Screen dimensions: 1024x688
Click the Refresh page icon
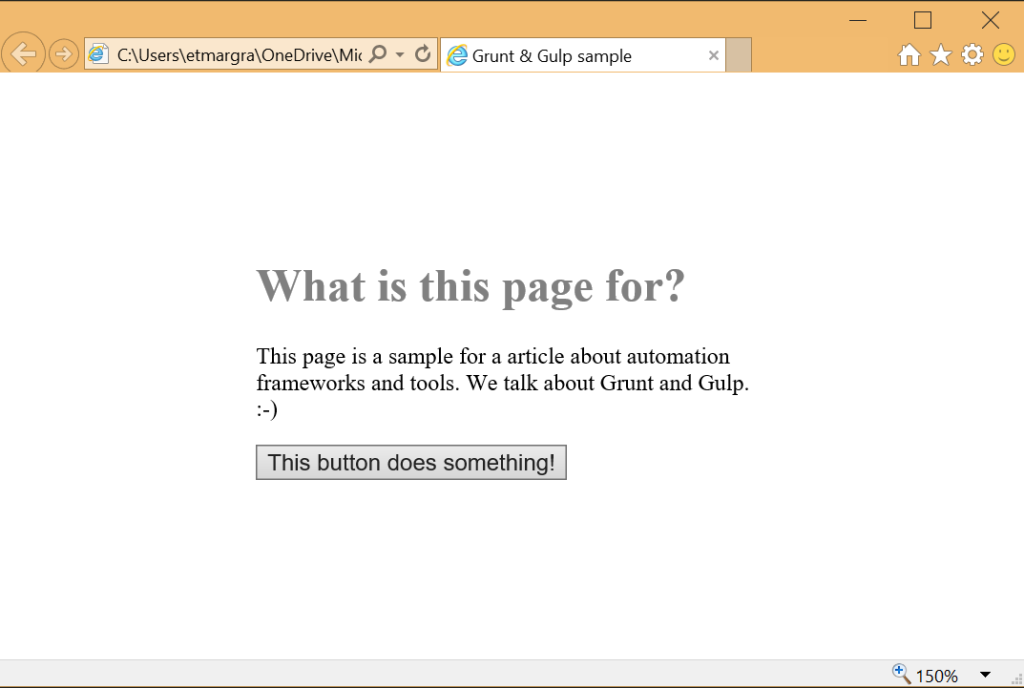click(423, 55)
